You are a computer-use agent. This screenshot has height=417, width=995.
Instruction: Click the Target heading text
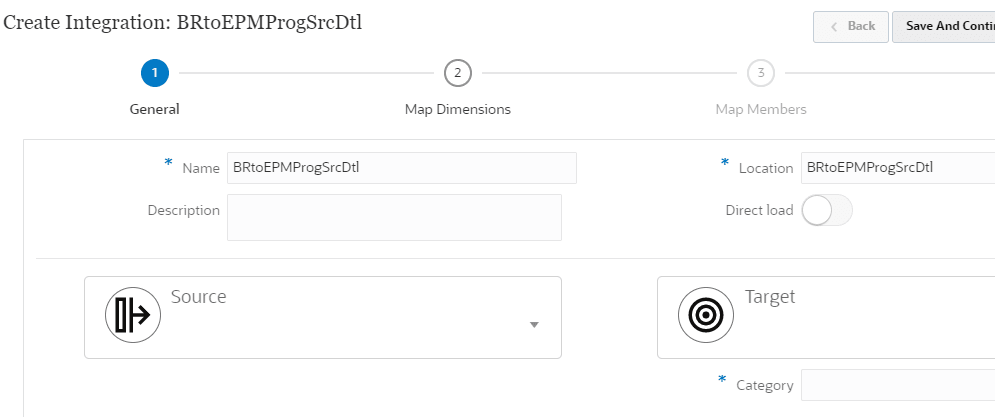click(770, 297)
